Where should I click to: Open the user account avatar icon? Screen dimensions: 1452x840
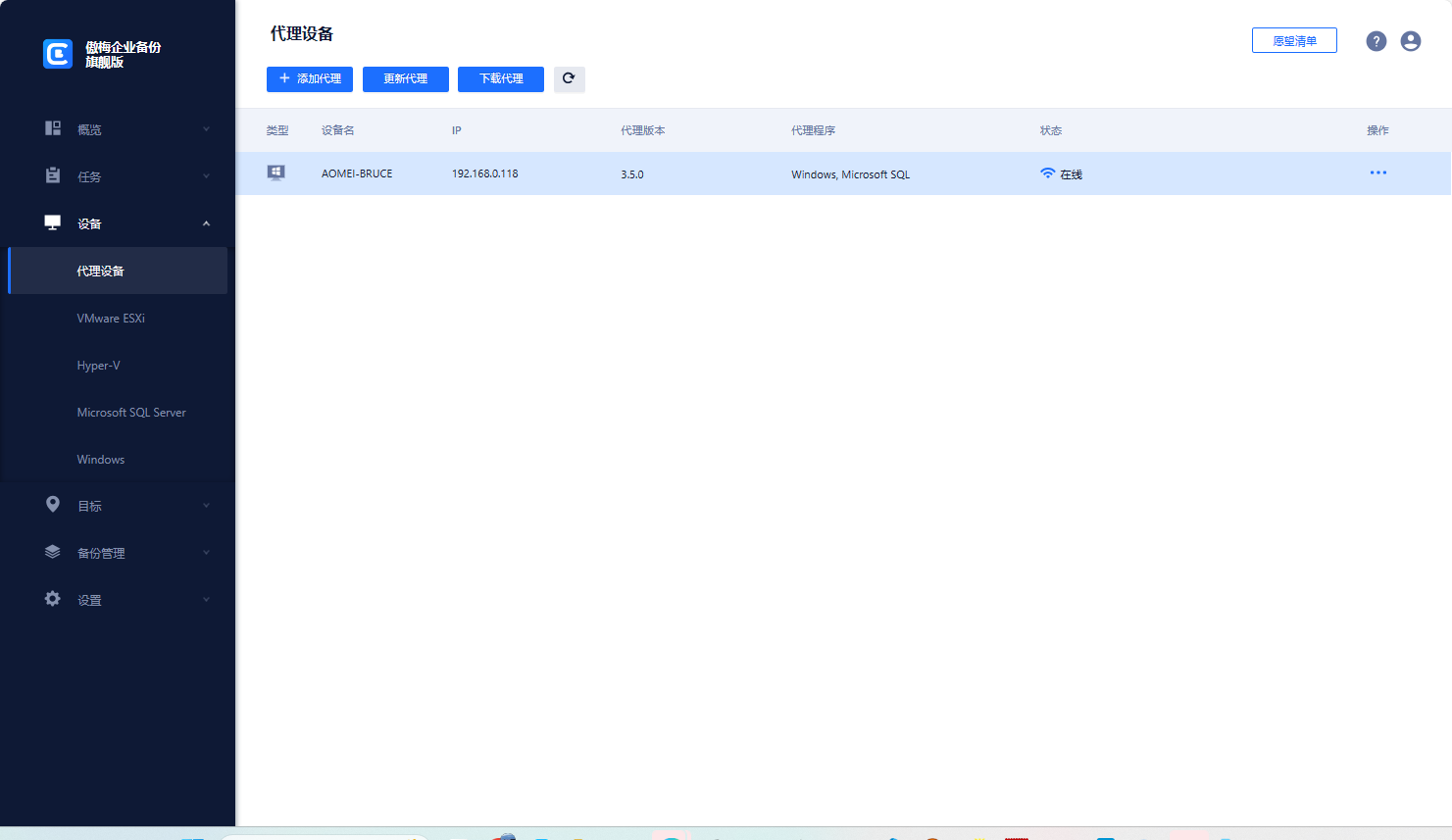click(1411, 41)
